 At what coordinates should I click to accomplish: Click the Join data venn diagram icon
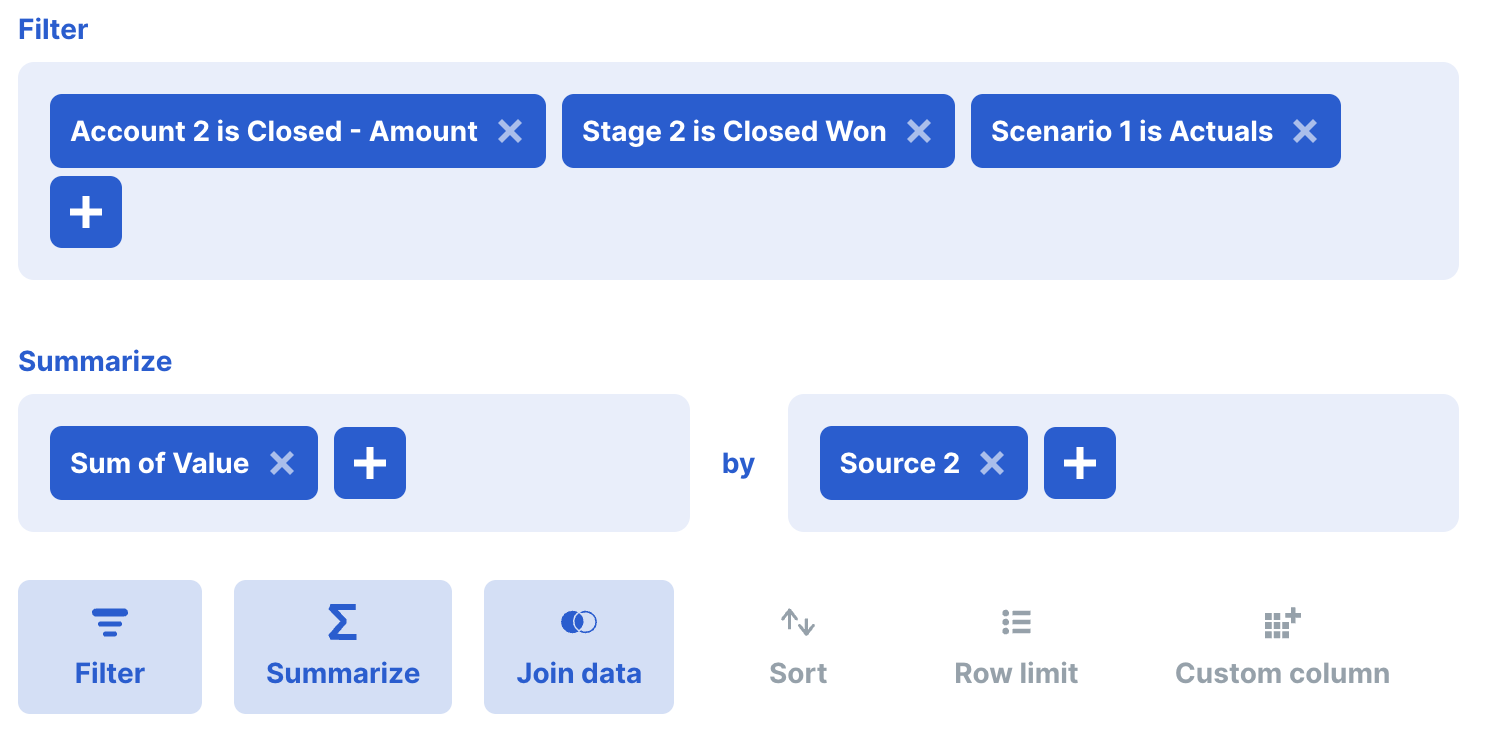pyautogui.click(x=578, y=620)
